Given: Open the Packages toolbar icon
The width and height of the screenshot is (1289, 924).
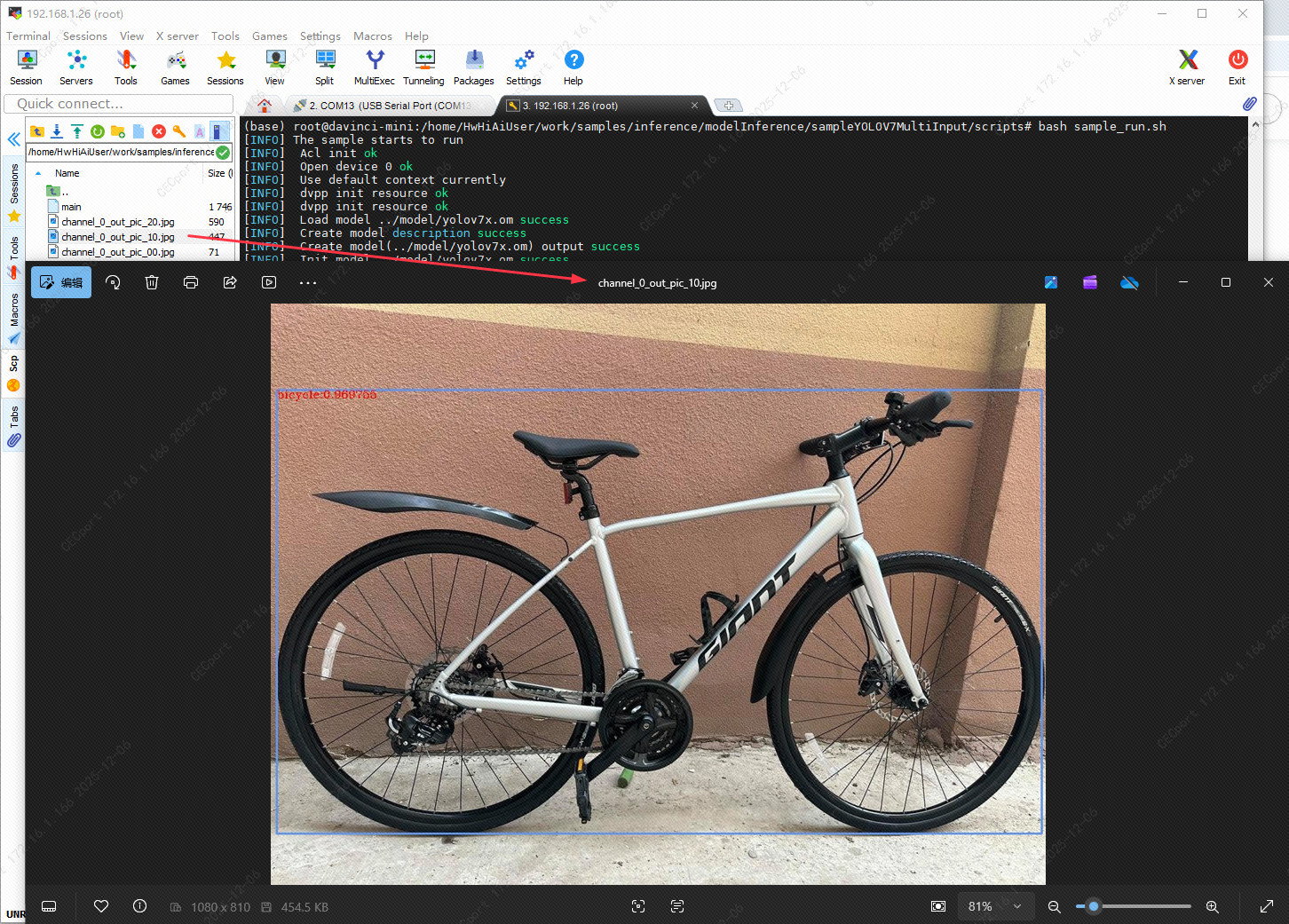Looking at the screenshot, I should 474,67.
